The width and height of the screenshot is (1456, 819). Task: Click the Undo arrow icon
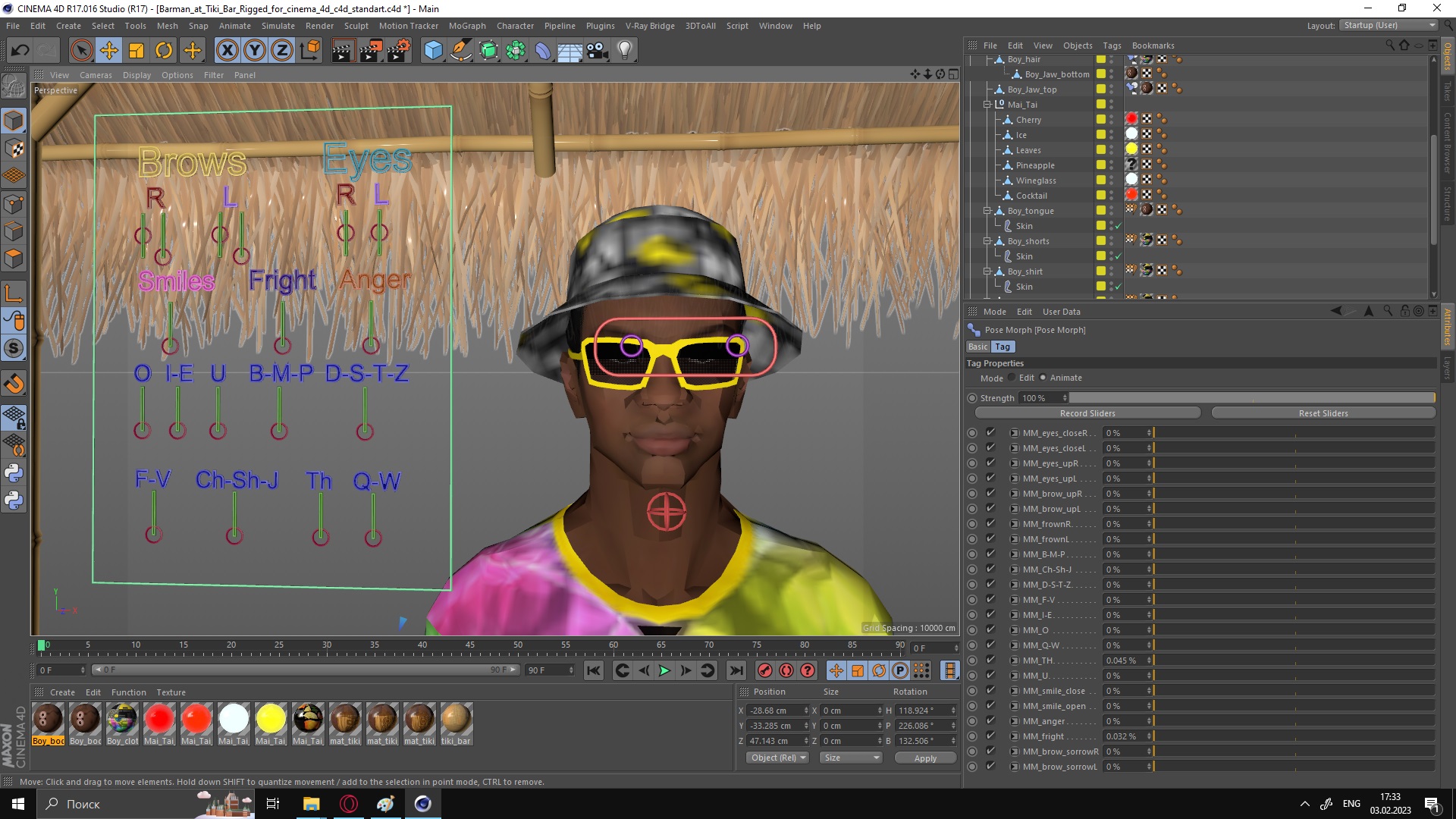[x=20, y=51]
